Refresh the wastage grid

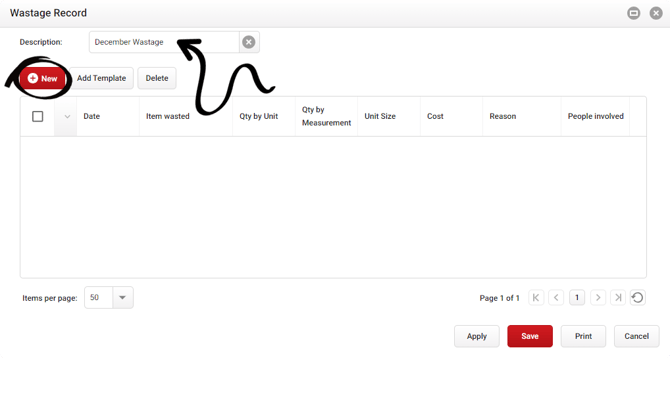pyautogui.click(x=638, y=297)
